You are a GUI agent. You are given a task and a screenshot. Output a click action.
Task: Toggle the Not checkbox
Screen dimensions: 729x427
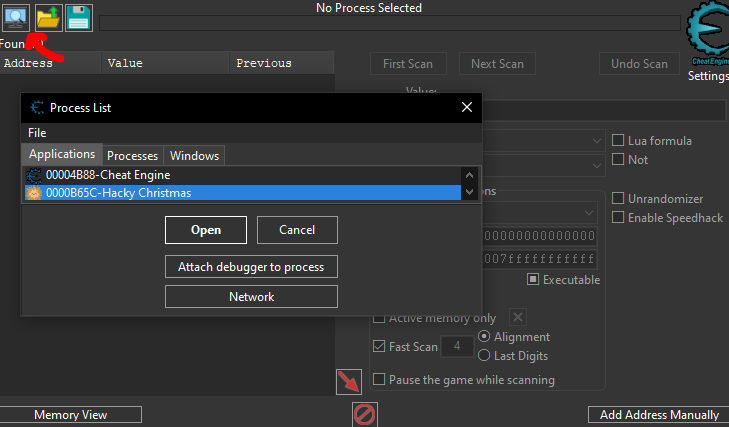point(618,160)
